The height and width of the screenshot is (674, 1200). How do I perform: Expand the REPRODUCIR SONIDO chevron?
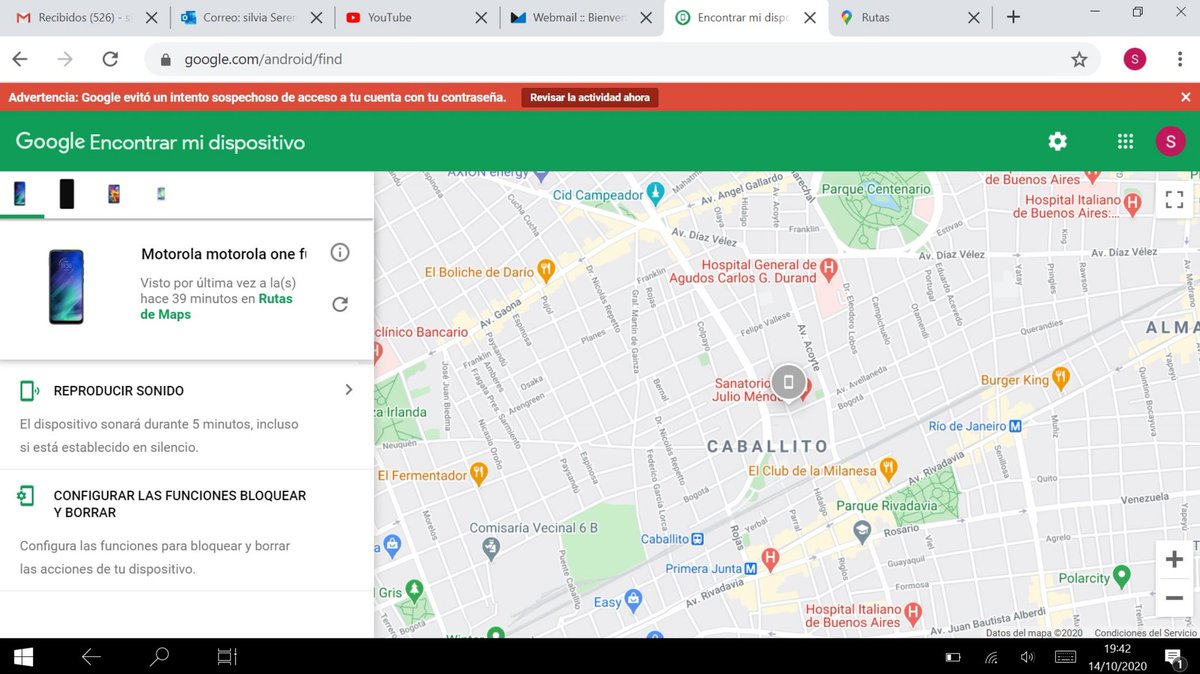pyautogui.click(x=348, y=390)
